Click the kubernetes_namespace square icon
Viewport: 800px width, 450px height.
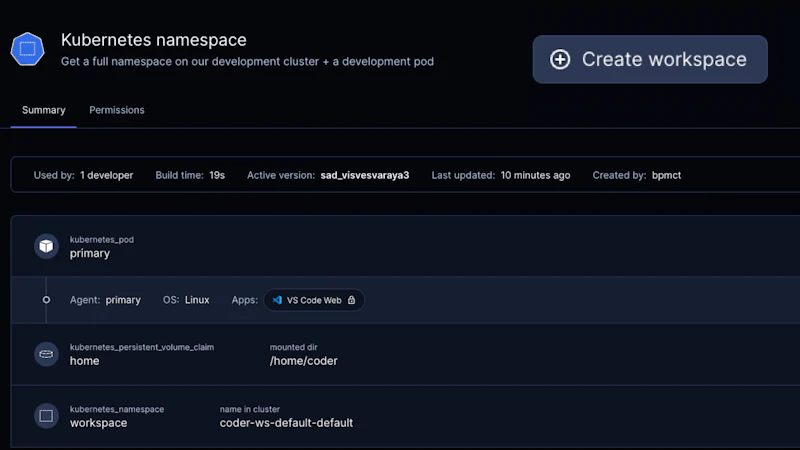coord(46,416)
